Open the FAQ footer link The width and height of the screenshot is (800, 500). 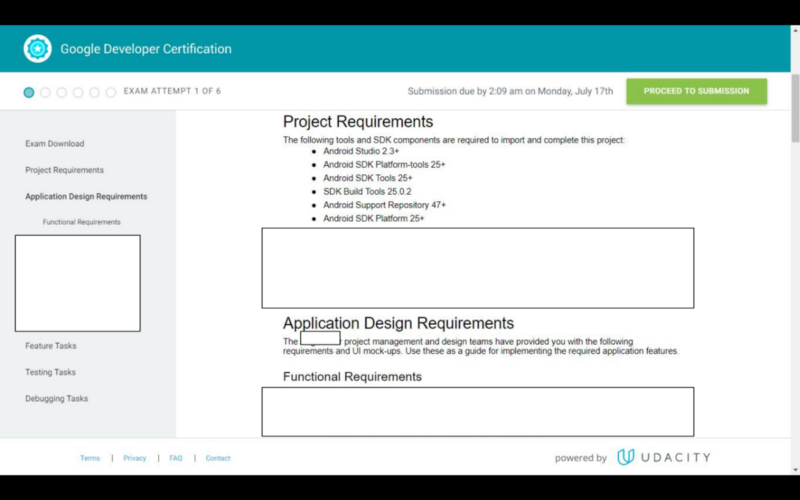176,458
